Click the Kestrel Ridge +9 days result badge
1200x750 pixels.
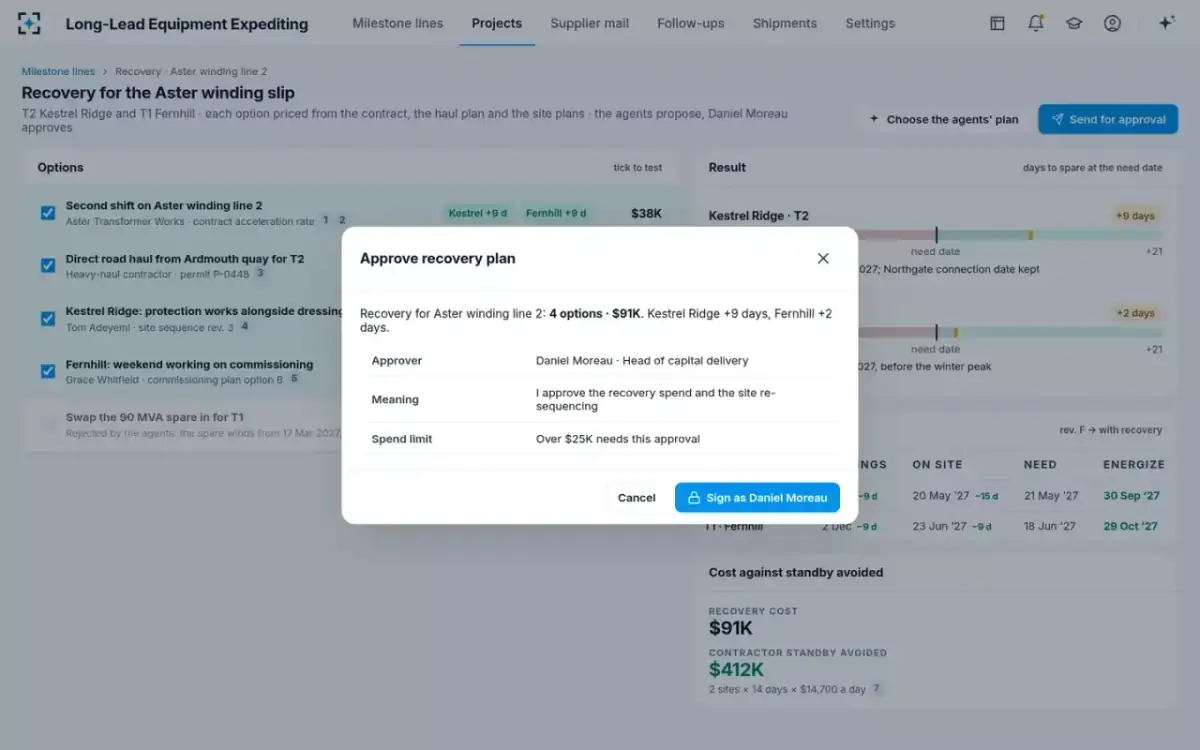(1135, 216)
